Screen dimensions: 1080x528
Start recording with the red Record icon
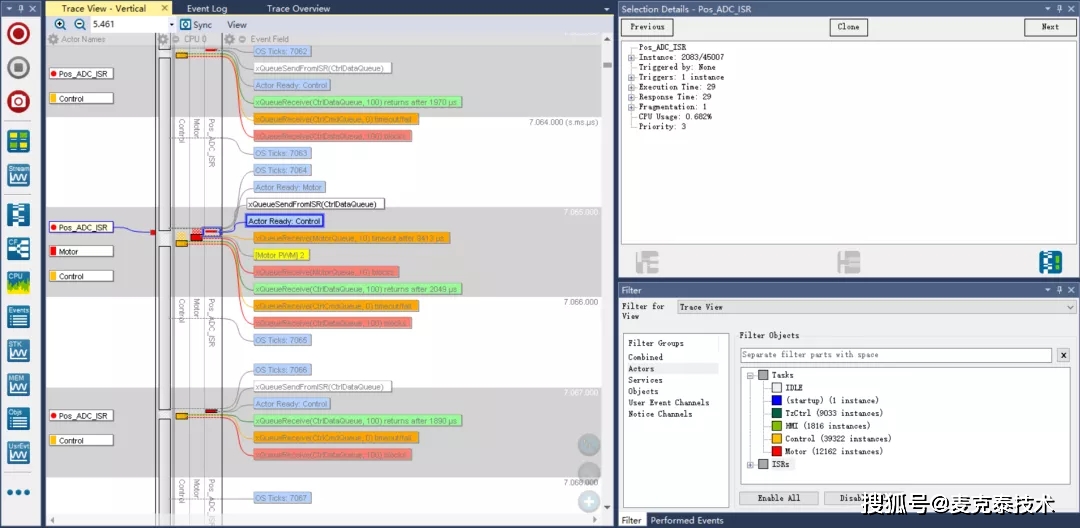[19, 33]
